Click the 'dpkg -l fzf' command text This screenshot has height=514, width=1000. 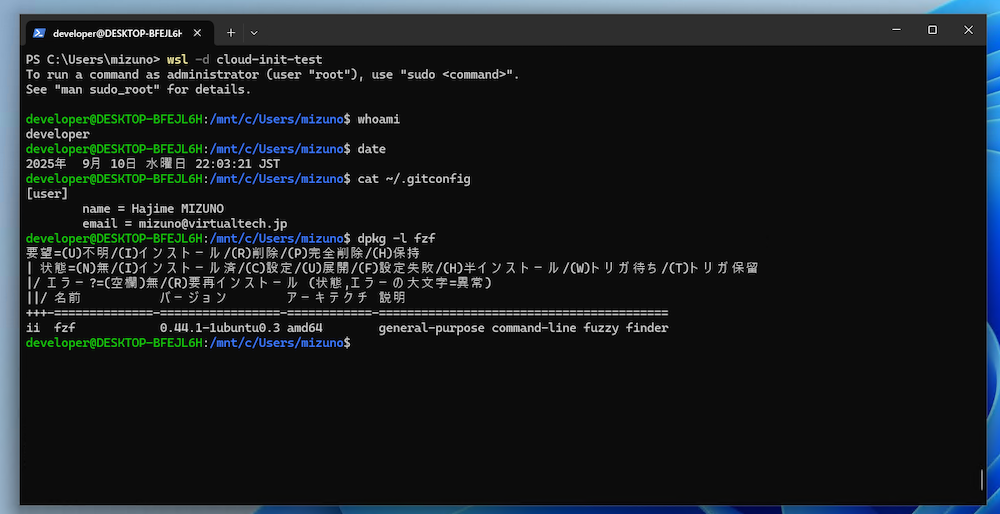click(396, 239)
